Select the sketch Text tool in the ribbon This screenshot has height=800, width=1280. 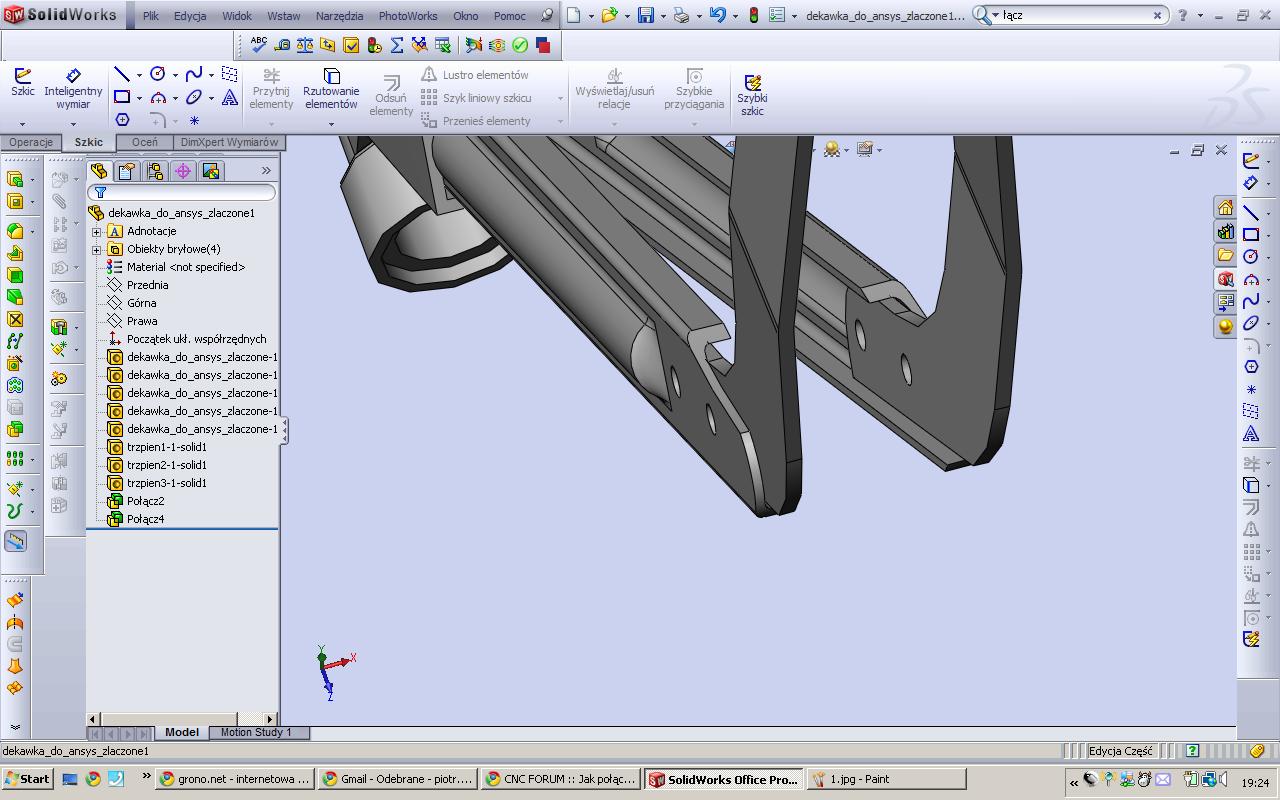click(230, 98)
